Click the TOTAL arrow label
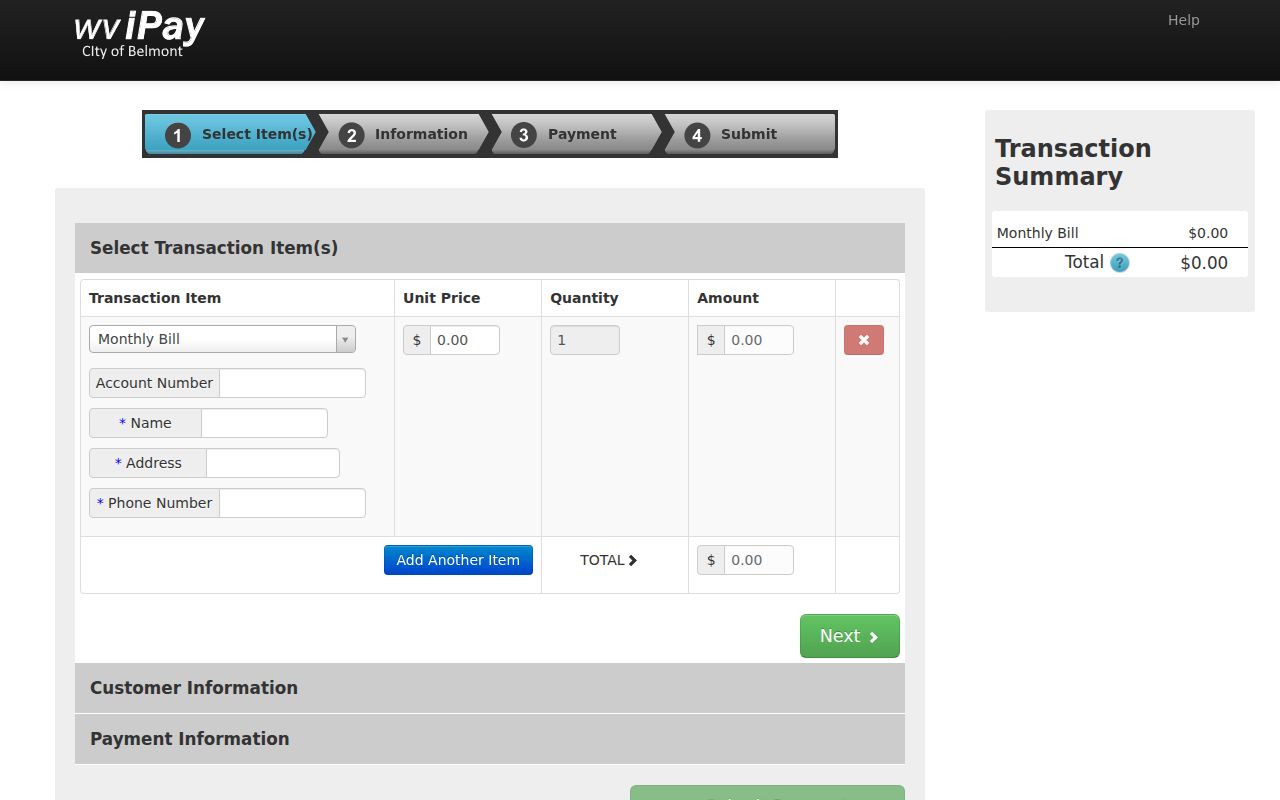The image size is (1280, 800). point(609,560)
